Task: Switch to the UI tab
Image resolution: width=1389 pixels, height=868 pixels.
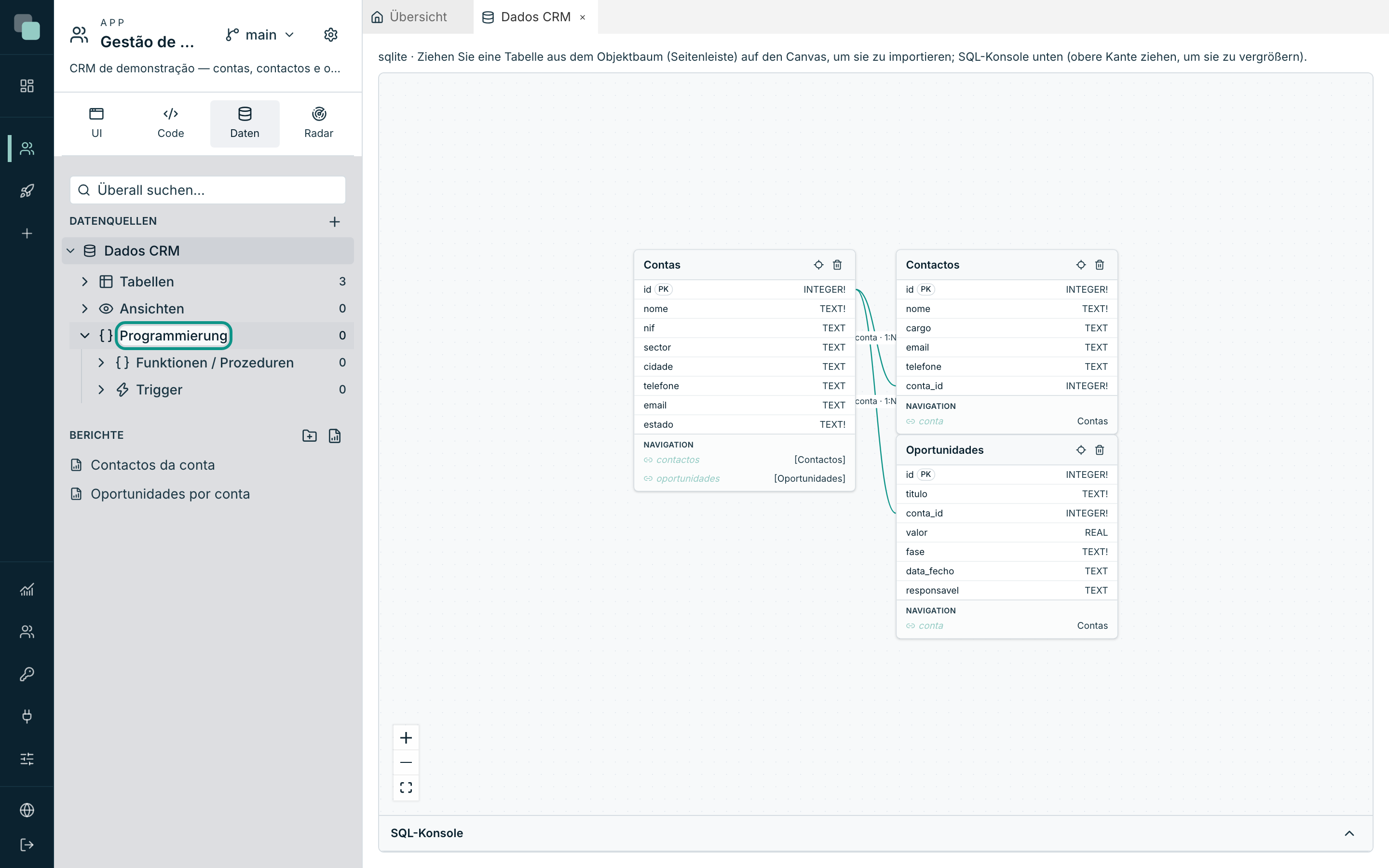Action: (x=96, y=123)
